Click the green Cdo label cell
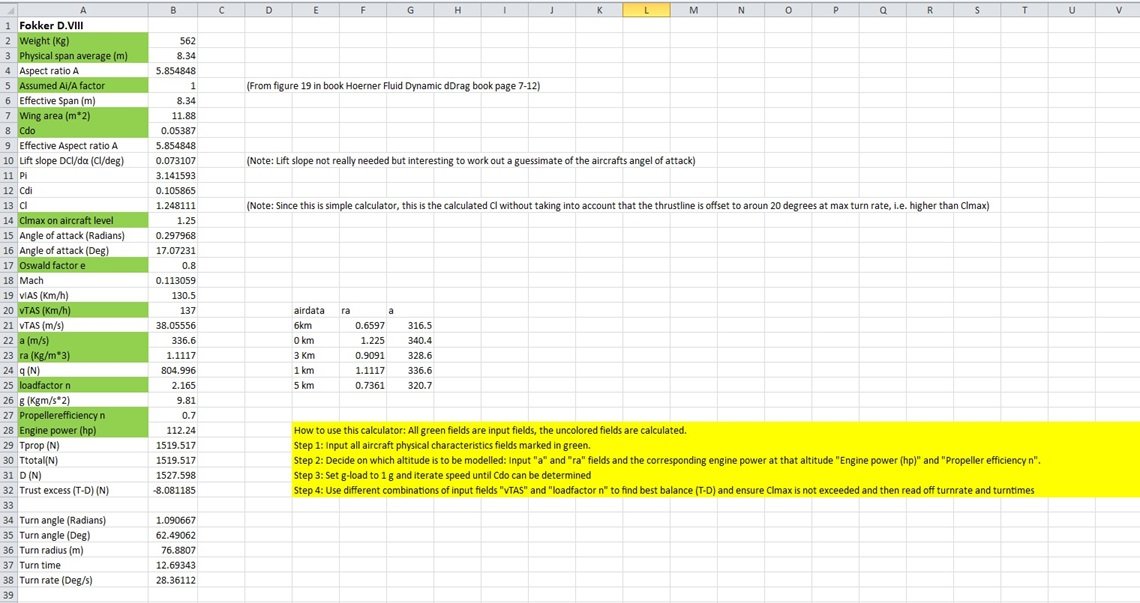The width and height of the screenshot is (1140, 603). click(x=83, y=131)
